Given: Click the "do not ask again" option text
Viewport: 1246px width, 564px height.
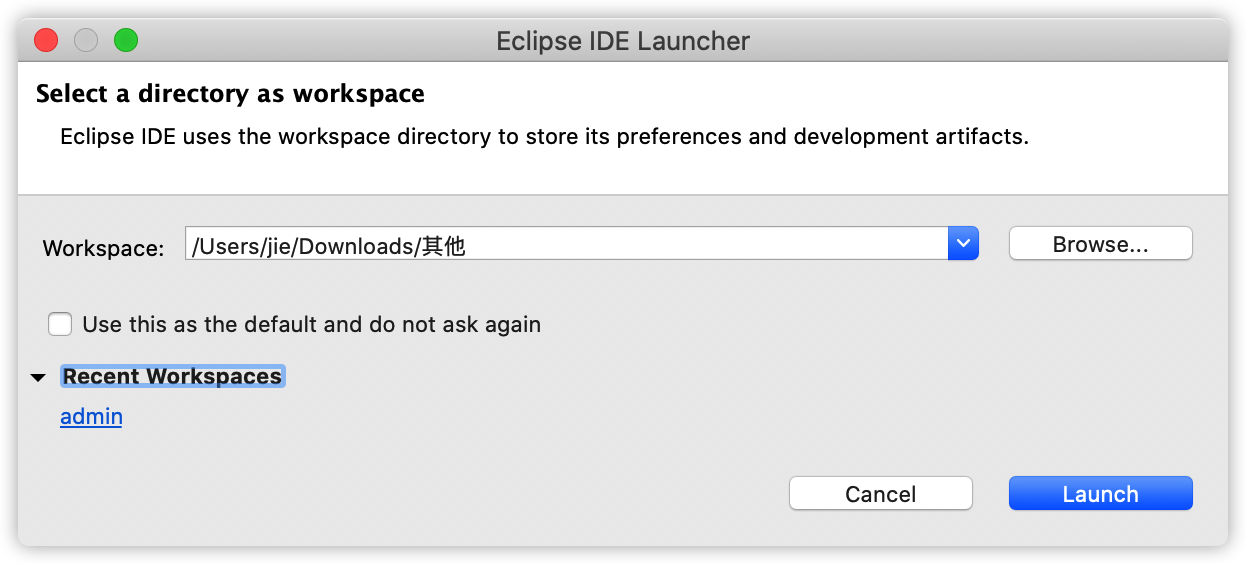Looking at the screenshot, I should [458, 324].
